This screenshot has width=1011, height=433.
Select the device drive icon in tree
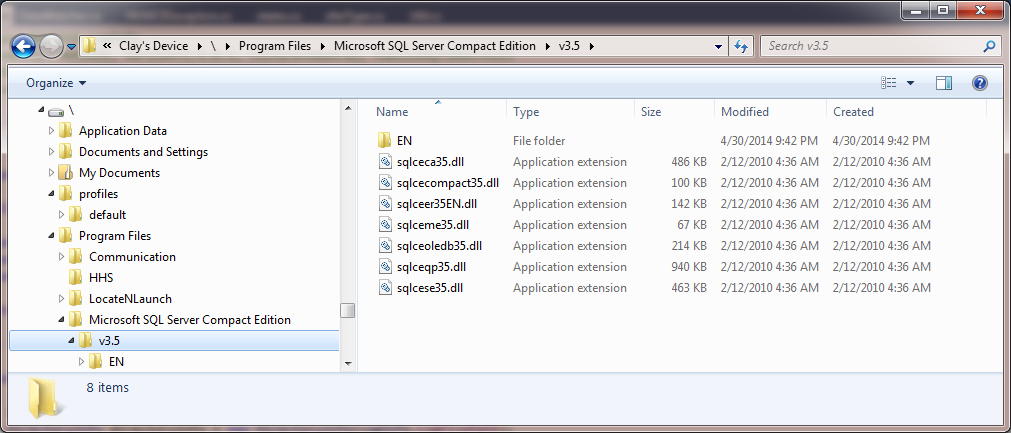point(55,111)
